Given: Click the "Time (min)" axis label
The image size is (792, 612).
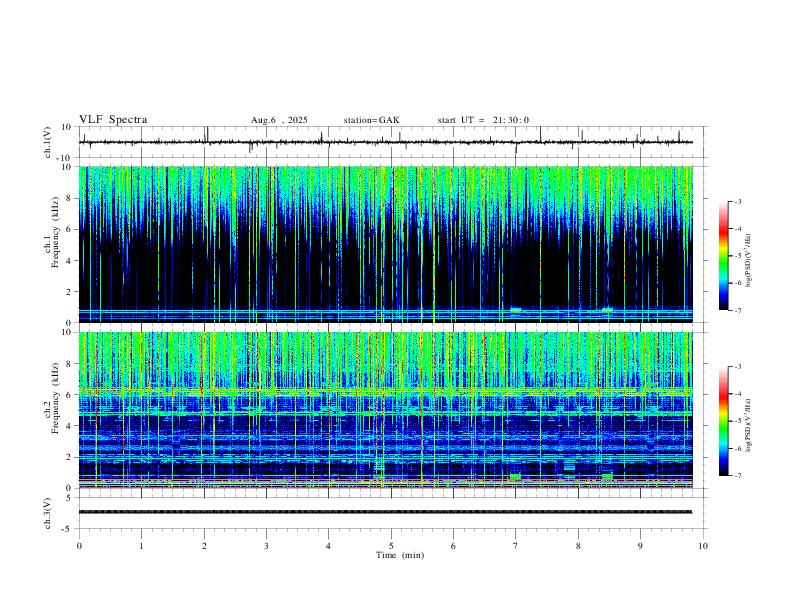Looking at the screenshot, I should click(x=400, y=555).
